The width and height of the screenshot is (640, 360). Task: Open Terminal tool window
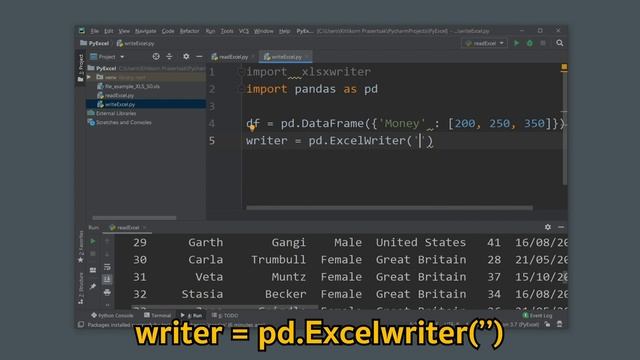158,315
